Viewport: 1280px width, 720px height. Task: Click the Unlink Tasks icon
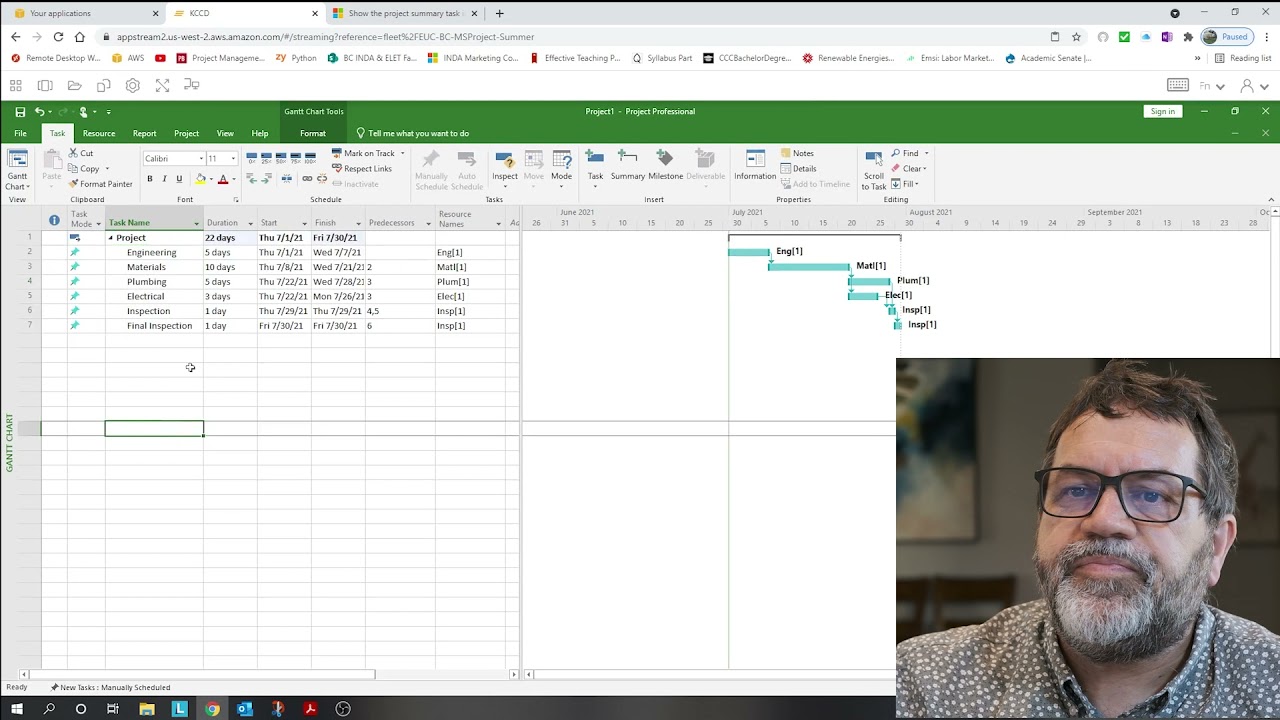coord(322,179)
